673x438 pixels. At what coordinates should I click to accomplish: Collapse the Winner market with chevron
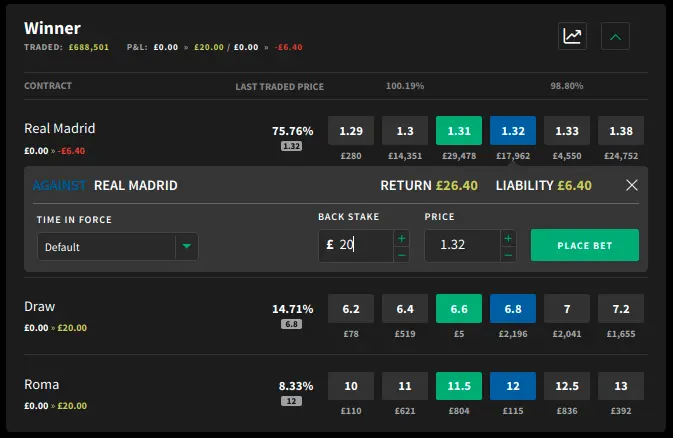615,36
